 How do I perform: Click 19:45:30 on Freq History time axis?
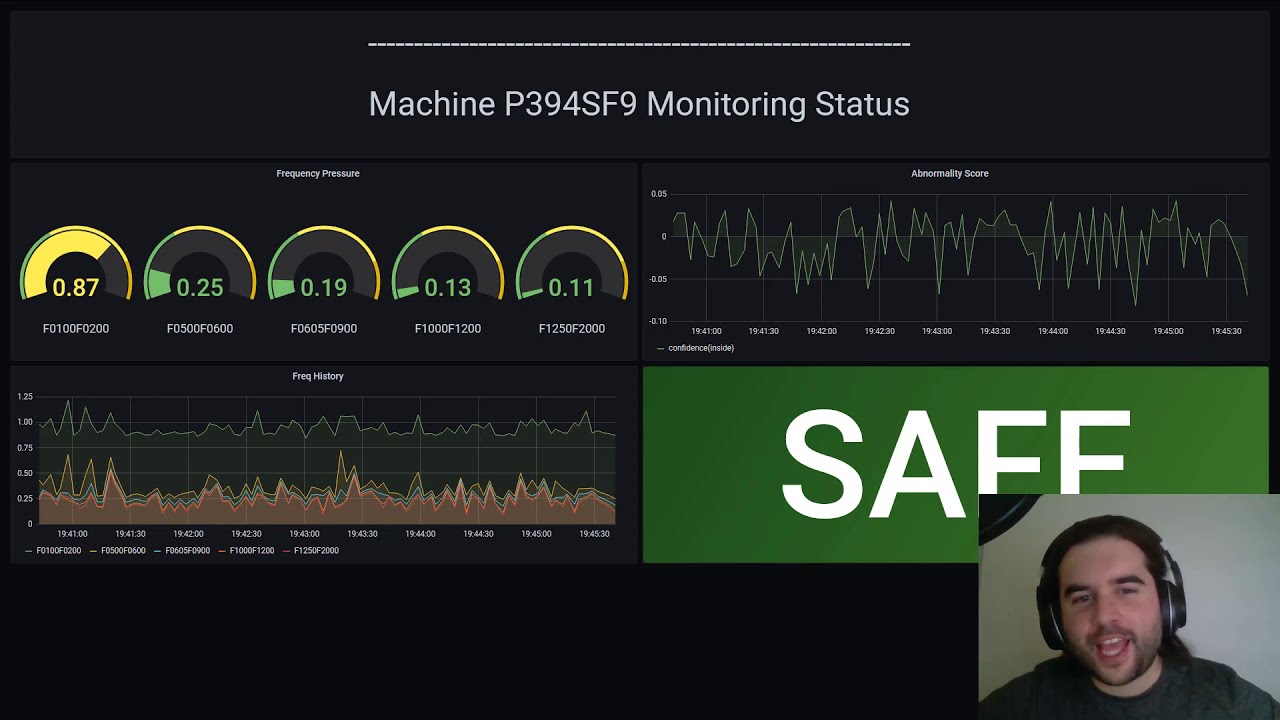pyautogui.click(x=594, y=534)
